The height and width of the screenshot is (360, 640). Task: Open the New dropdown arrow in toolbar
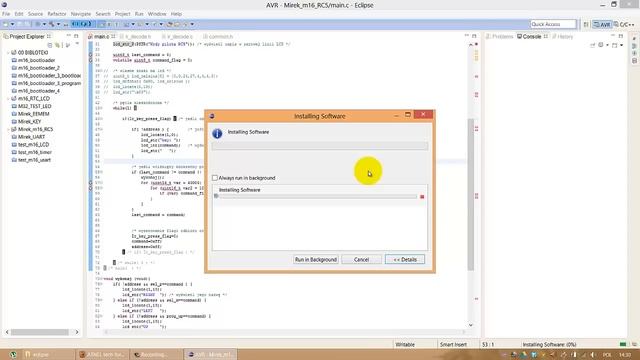pyautogui.click(x=12, y=24)
